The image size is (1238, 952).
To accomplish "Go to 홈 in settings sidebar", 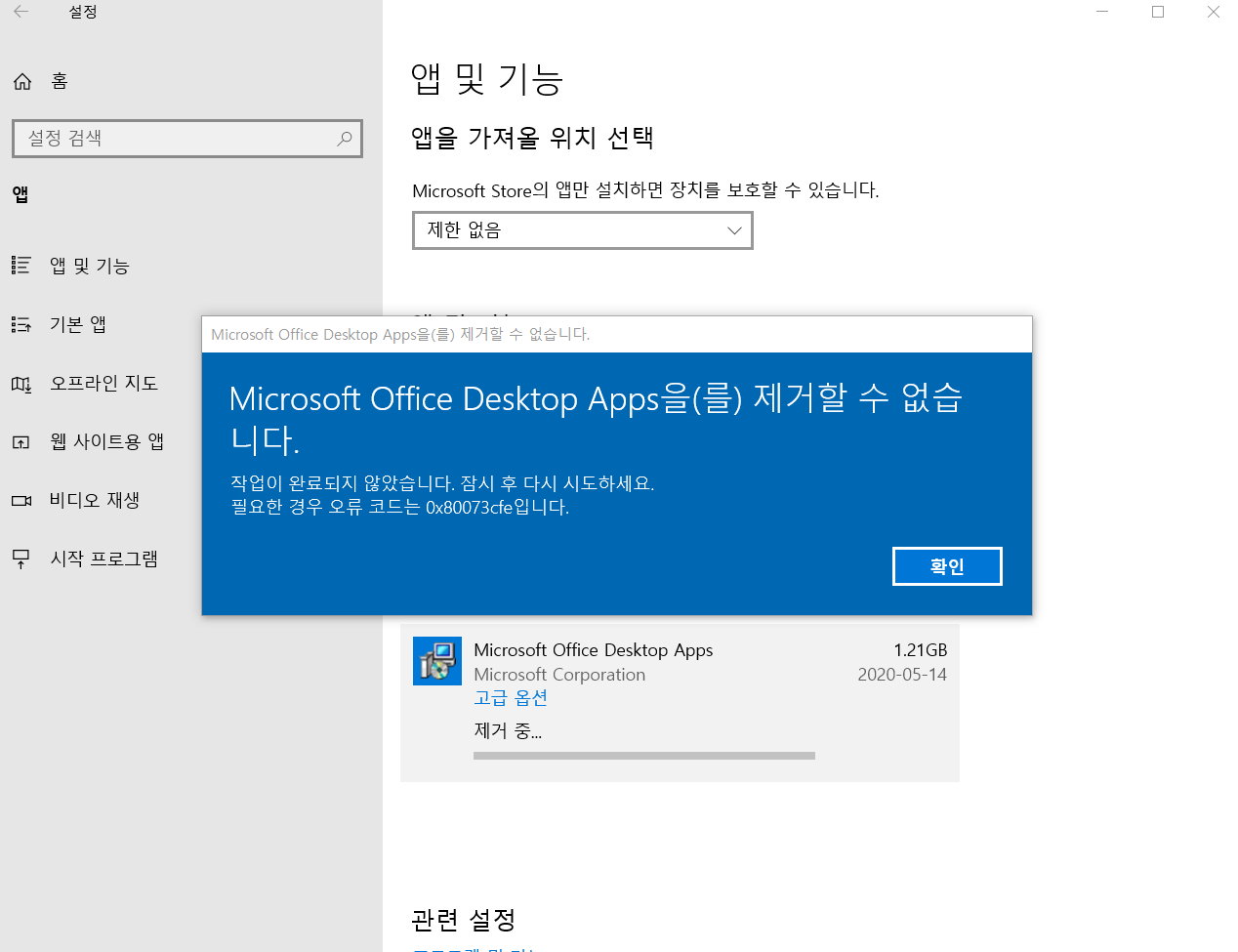I will pyautogui.click(x=60, y=81).
